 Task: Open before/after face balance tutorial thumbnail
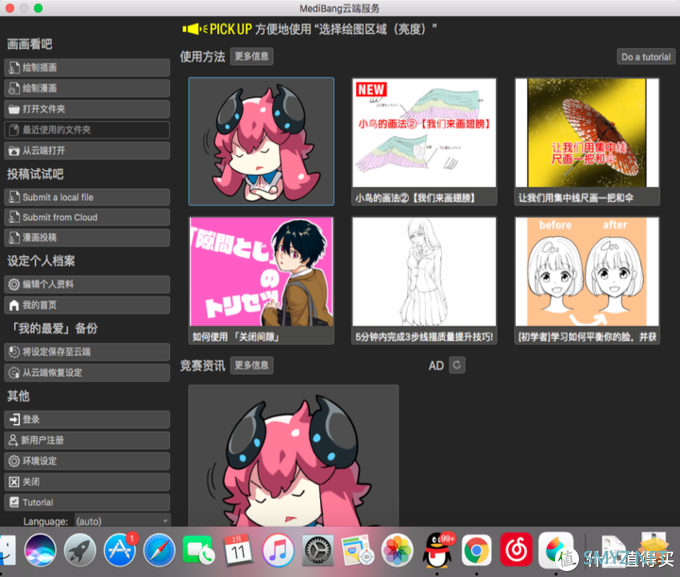tap(587, 281)
